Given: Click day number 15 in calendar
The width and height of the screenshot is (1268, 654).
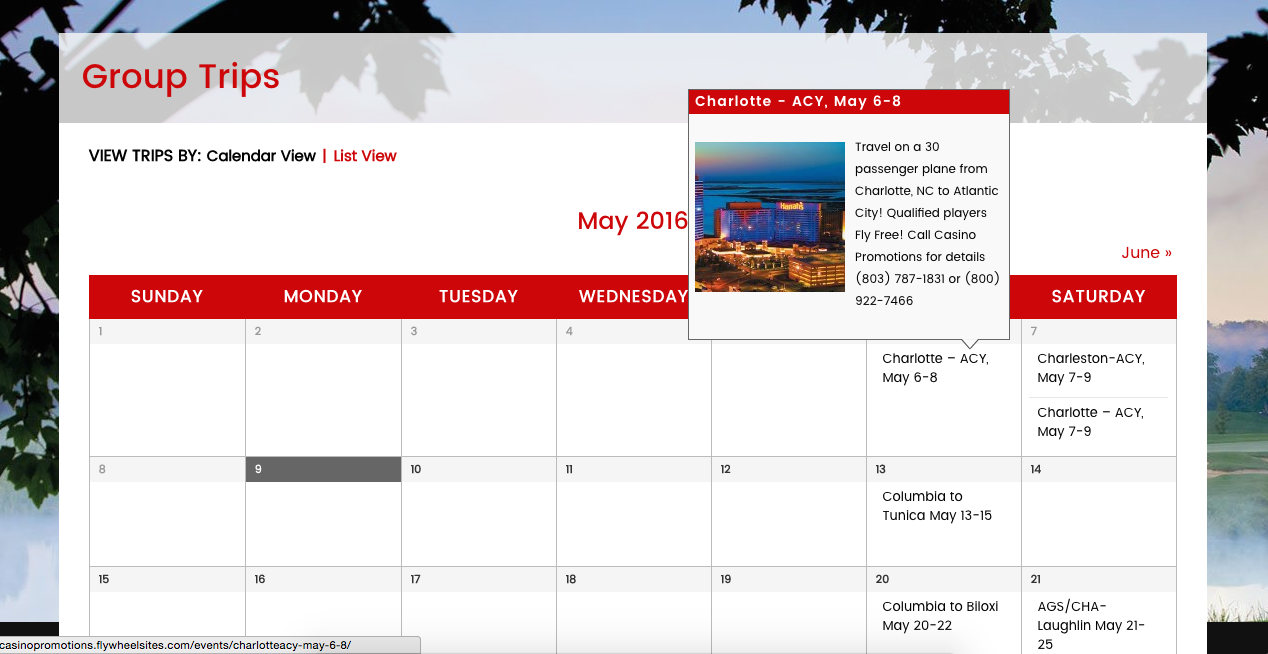Looking at the screenshot, I should click(104, 579).
